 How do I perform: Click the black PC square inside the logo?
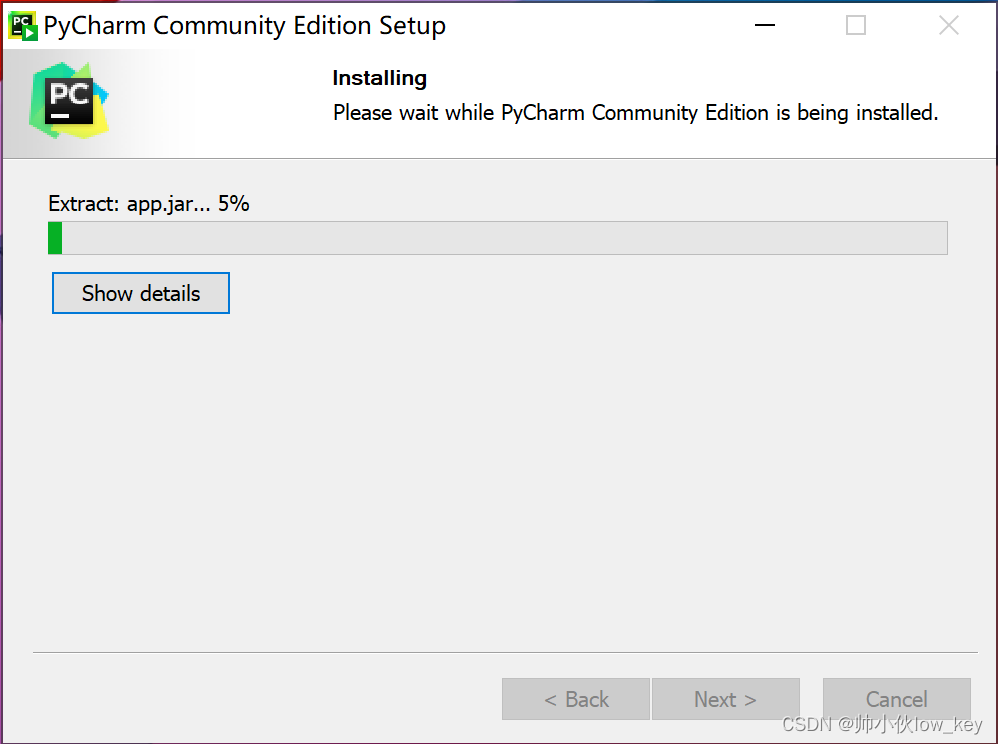(69, 101)
